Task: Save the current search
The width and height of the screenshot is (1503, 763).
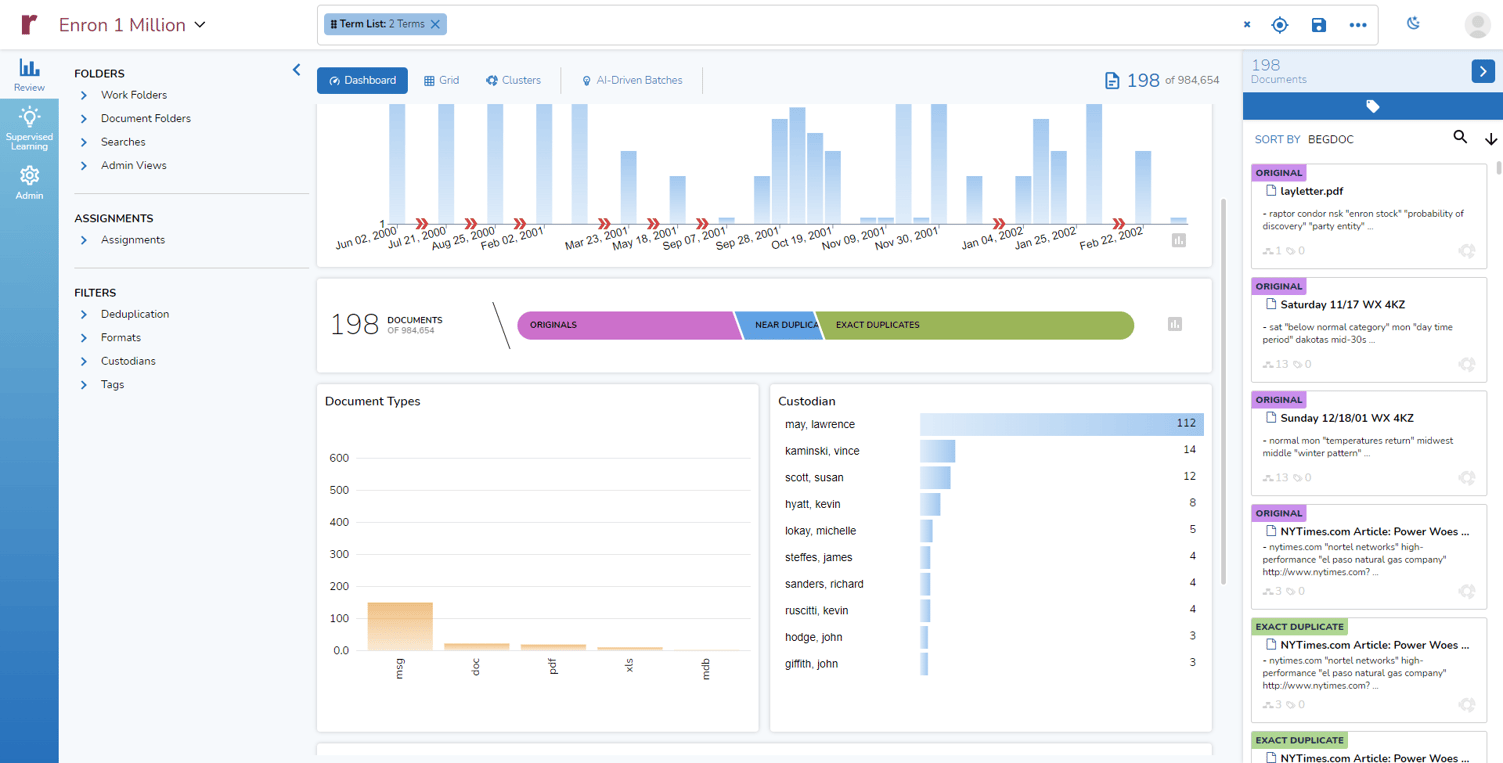Action: 1319,25
